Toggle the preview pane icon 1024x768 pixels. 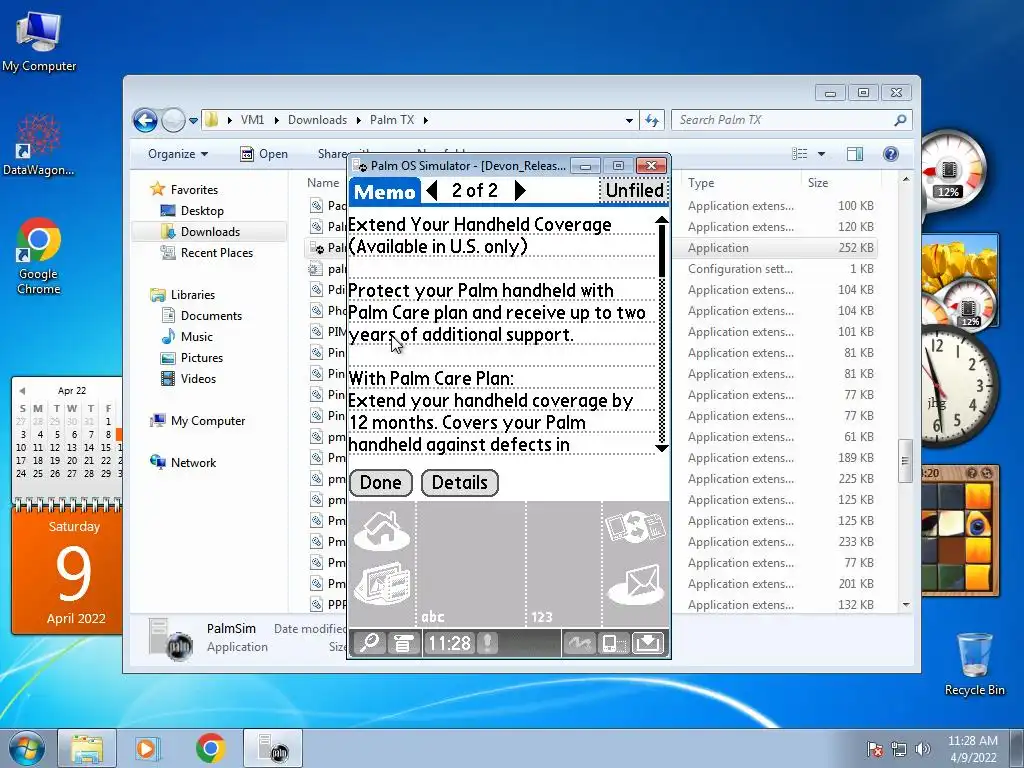pos(855,154)
